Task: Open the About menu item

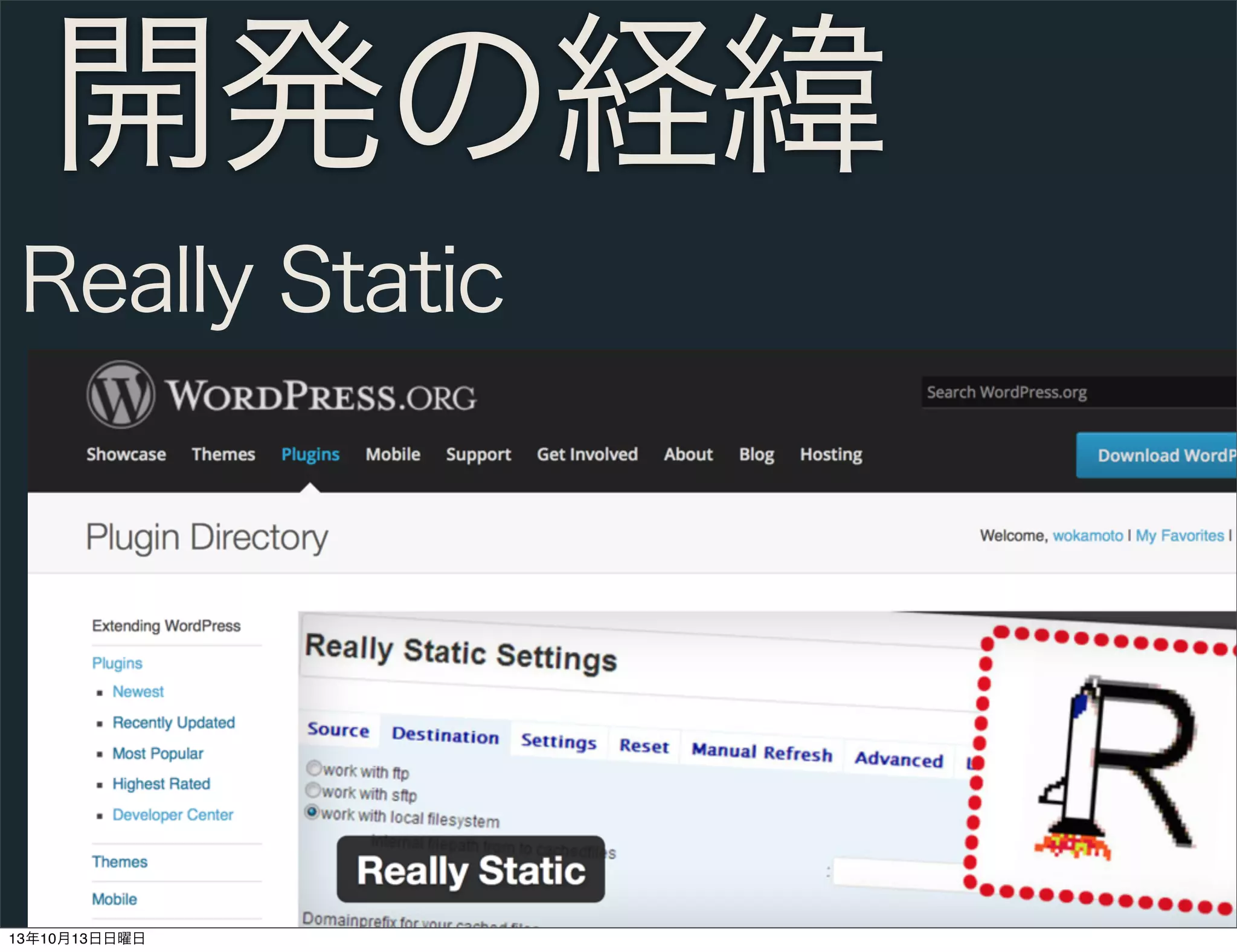Action: tap(688, 454)
